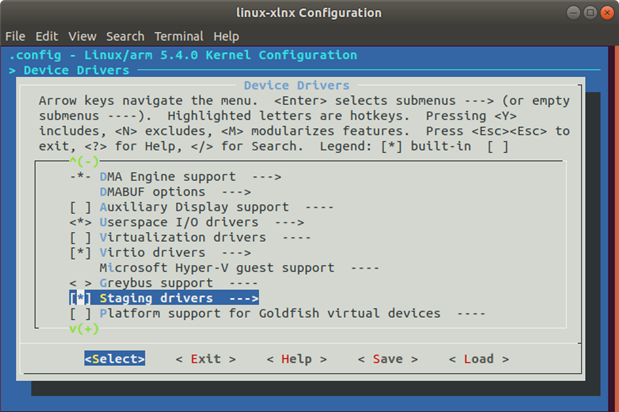Click the Save button
Viewport: 619px width, 412px height.
point(387,359)
